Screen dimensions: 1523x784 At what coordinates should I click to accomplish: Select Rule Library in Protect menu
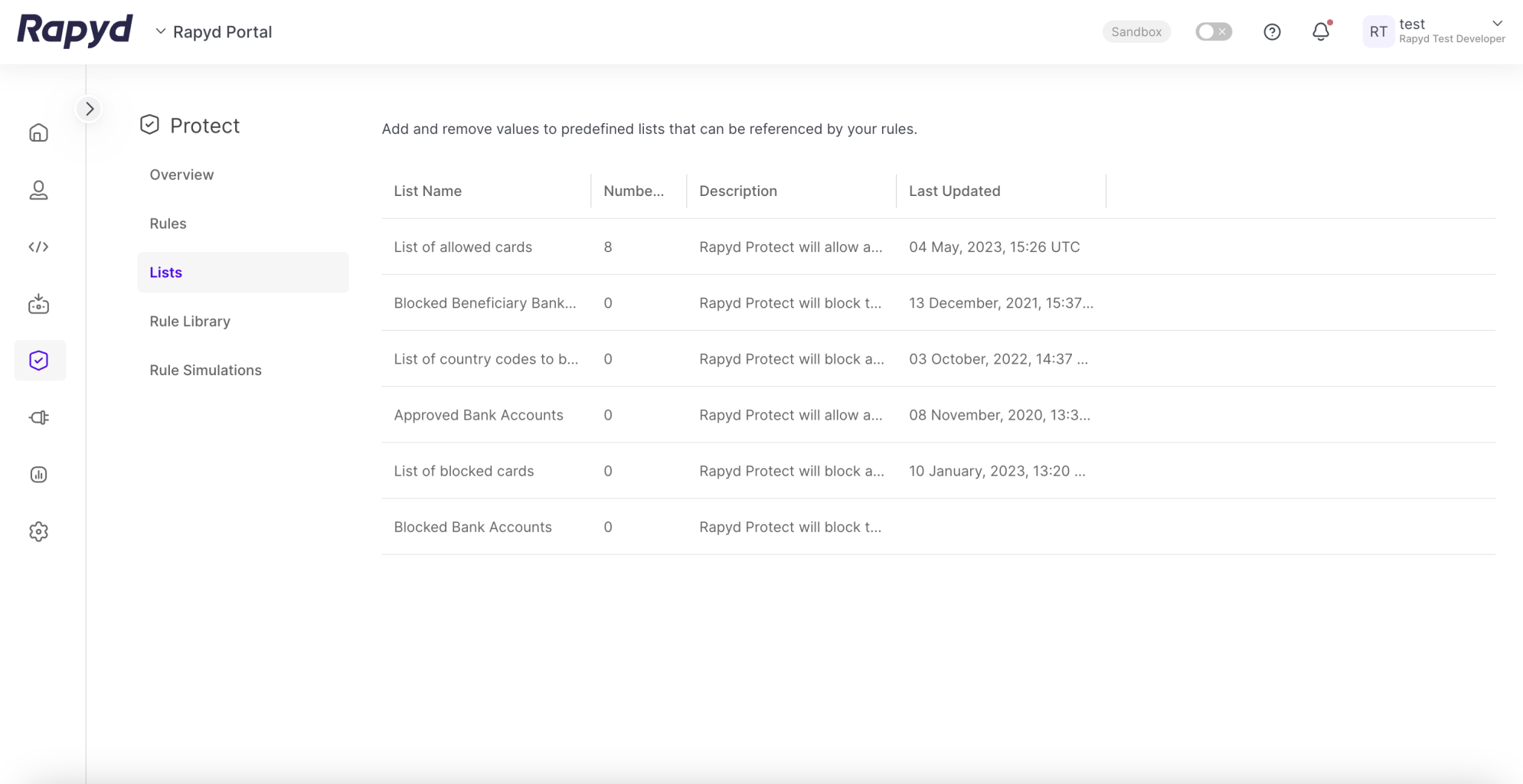190,321
